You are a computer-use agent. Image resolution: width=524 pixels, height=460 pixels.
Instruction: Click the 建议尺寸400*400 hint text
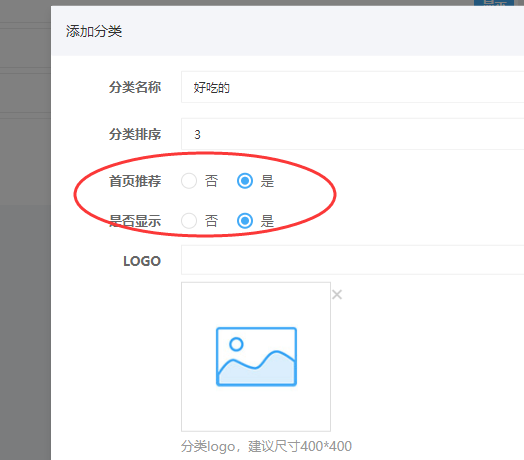click(300, 446)
